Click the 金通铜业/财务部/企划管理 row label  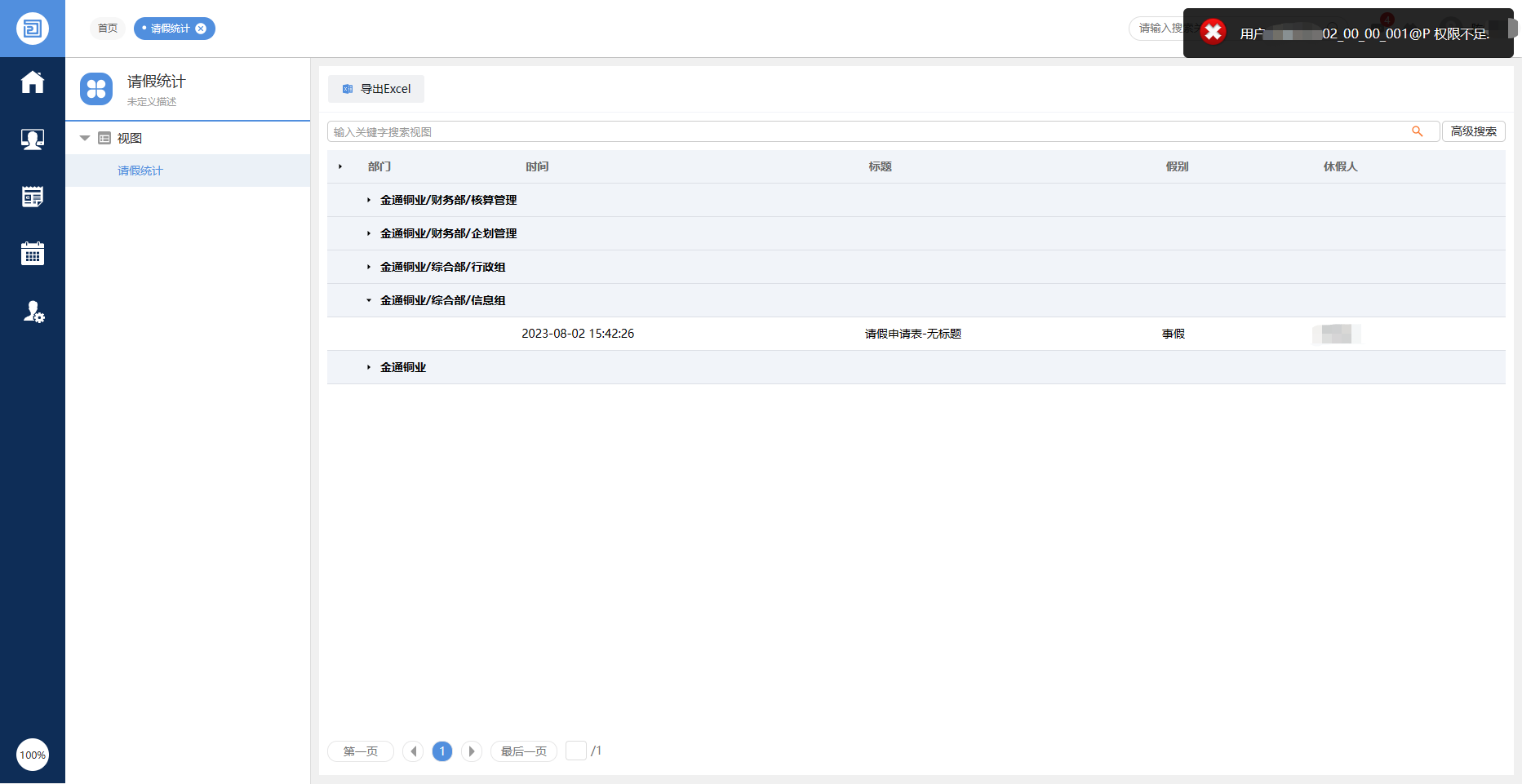click(x=449, y=233)
